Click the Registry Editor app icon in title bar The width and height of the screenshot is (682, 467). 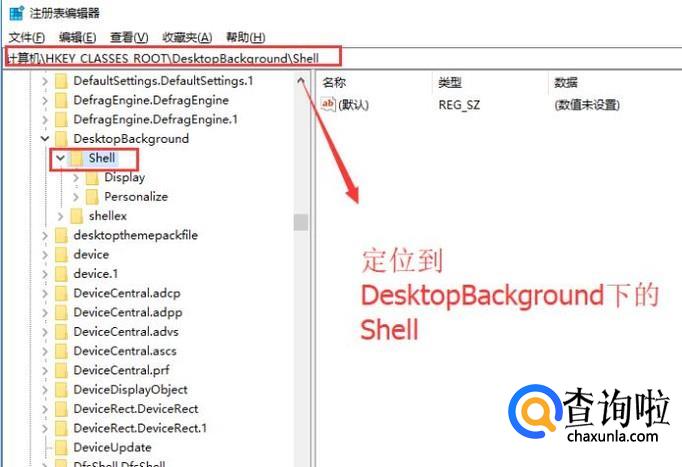(x=16, y=13)
